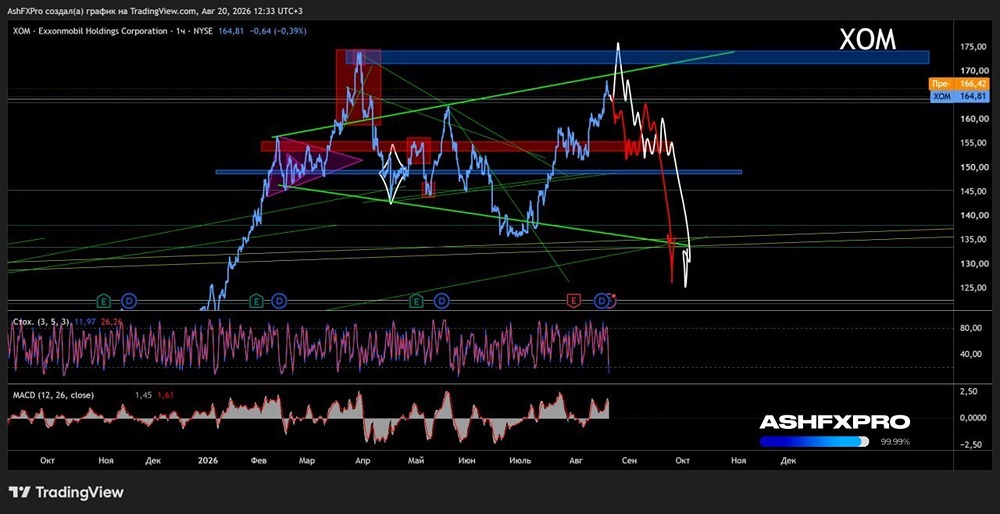This screenshot has height=514, width=1000.
Task: Click the TradingView logo at the bottom left
Action: pyautogui.click(x=66, y=492)
